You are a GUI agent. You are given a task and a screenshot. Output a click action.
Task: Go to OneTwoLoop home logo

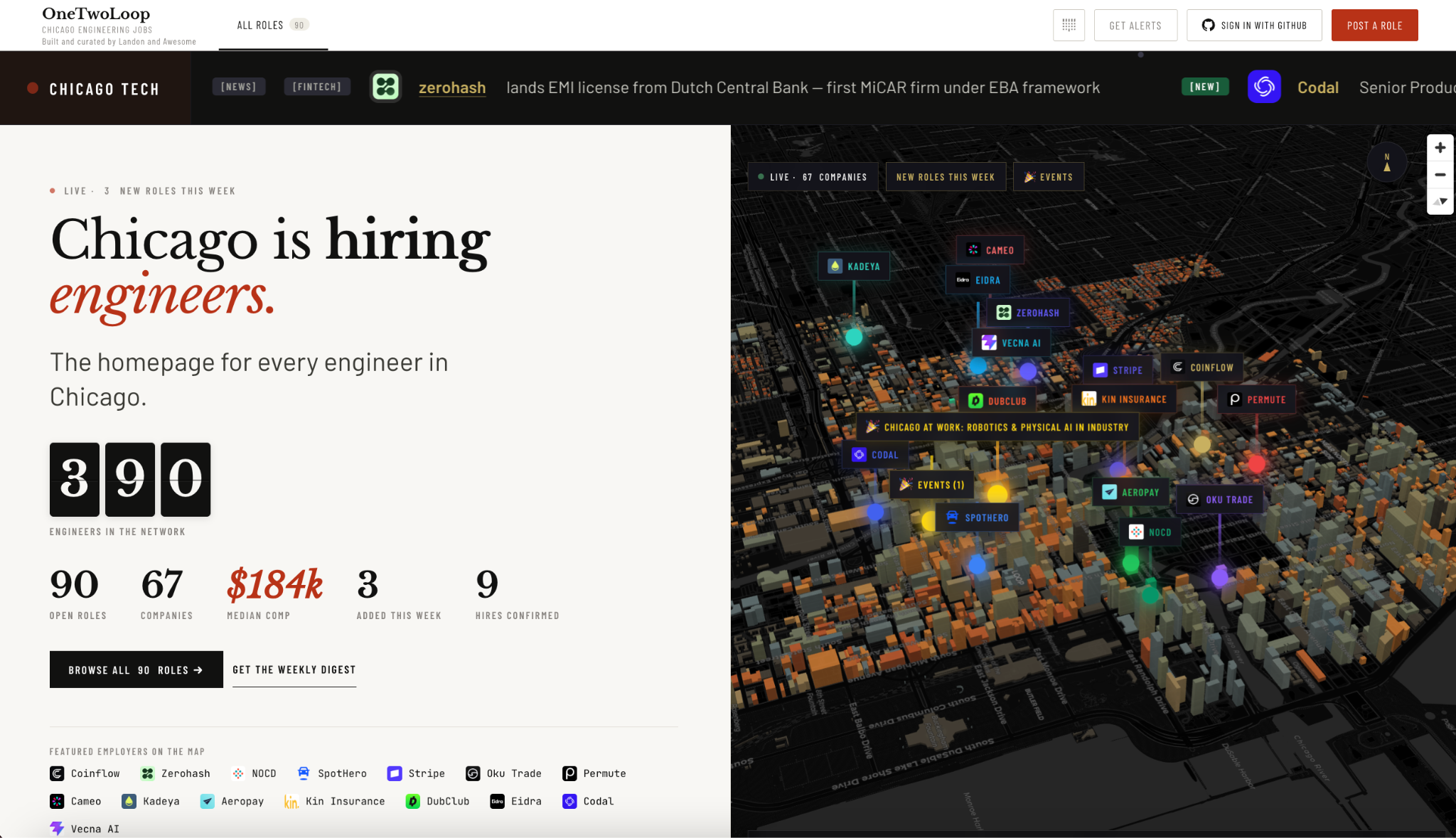(x=96, y=14)
